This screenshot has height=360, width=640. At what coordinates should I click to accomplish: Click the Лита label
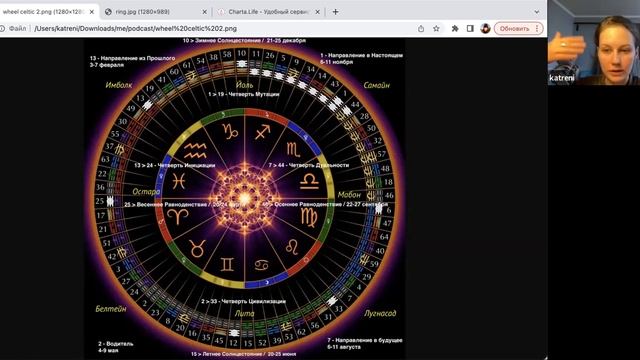click(244, 313)
